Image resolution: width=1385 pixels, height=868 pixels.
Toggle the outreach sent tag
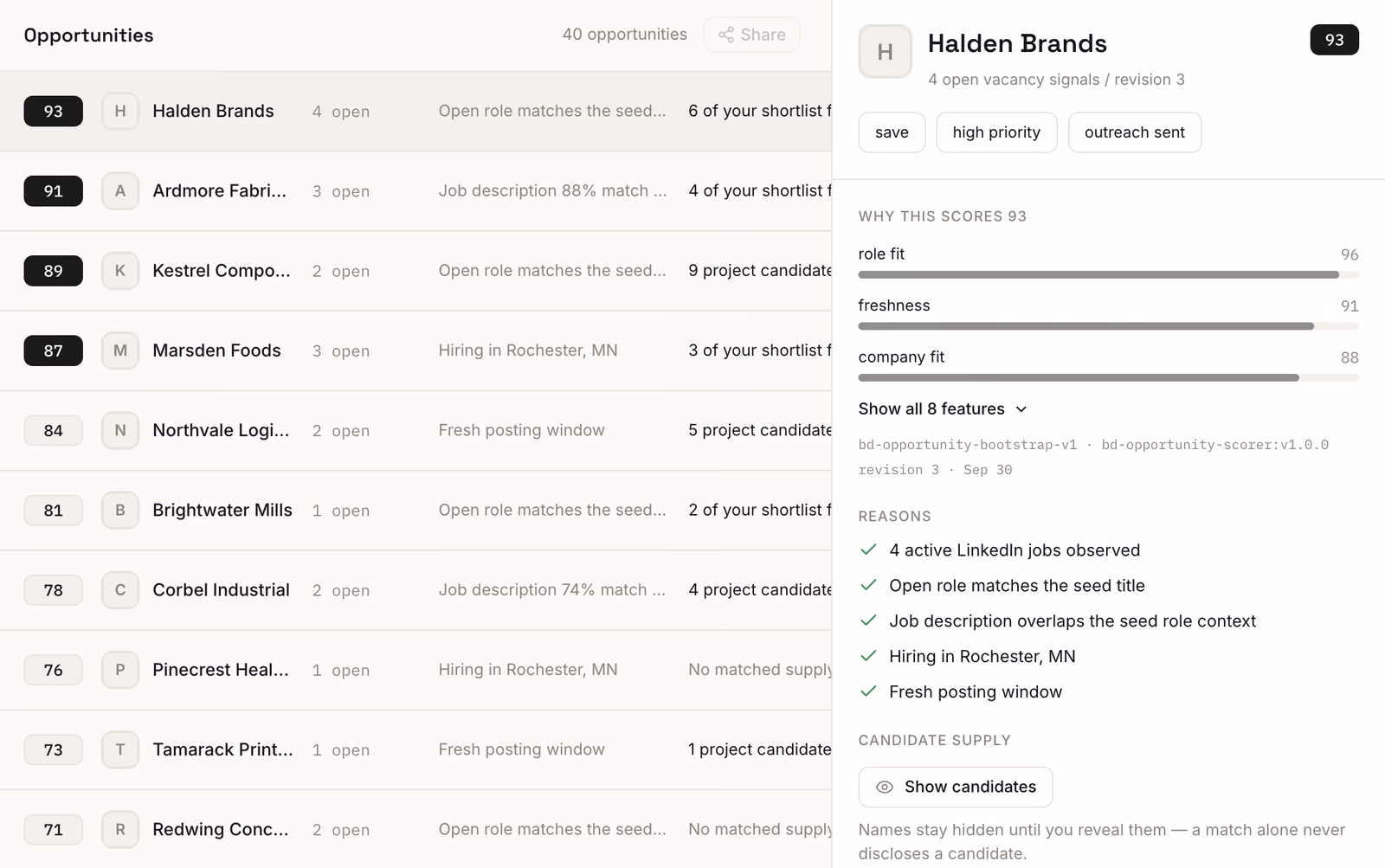coord(1134,132)
